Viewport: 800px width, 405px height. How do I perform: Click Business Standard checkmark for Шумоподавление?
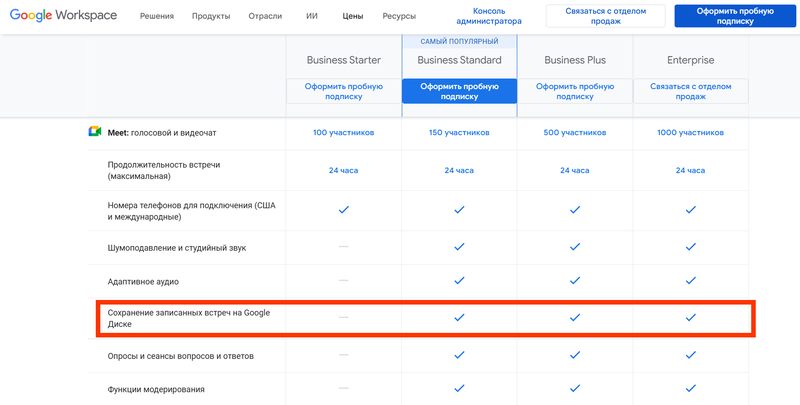point(459,247)
